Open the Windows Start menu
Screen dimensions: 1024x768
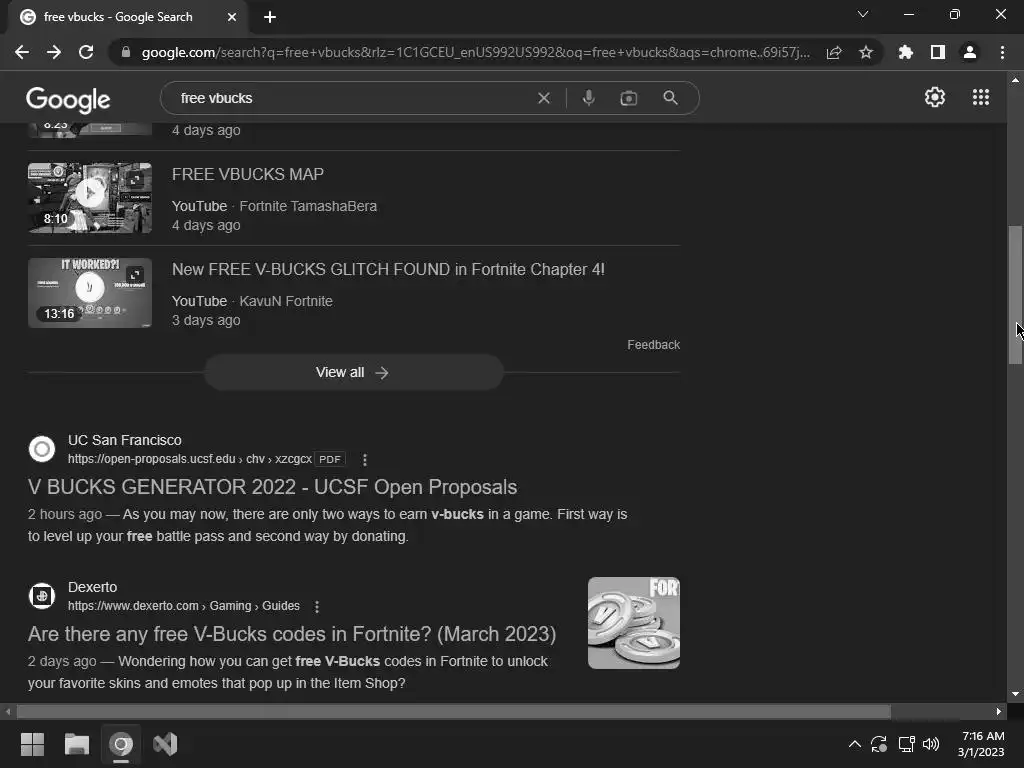pyautogui.click(x=32, y=744)
